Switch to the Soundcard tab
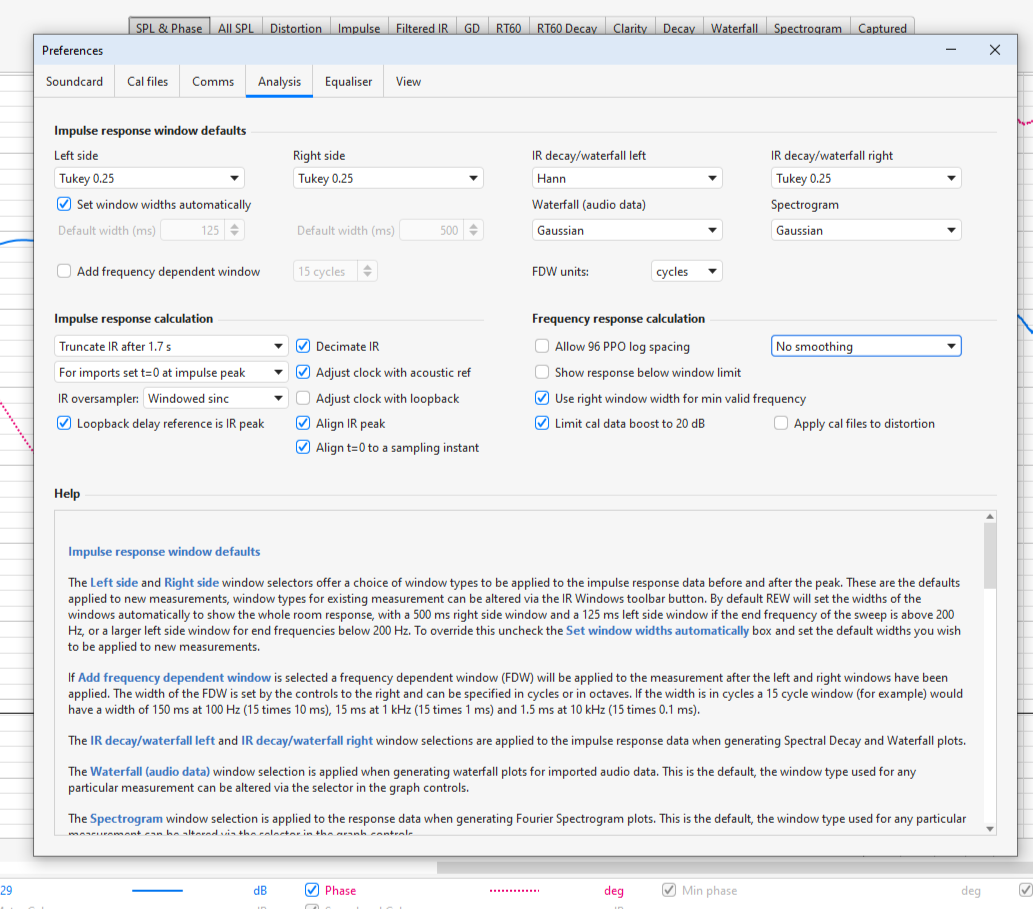 click(74, 82)
